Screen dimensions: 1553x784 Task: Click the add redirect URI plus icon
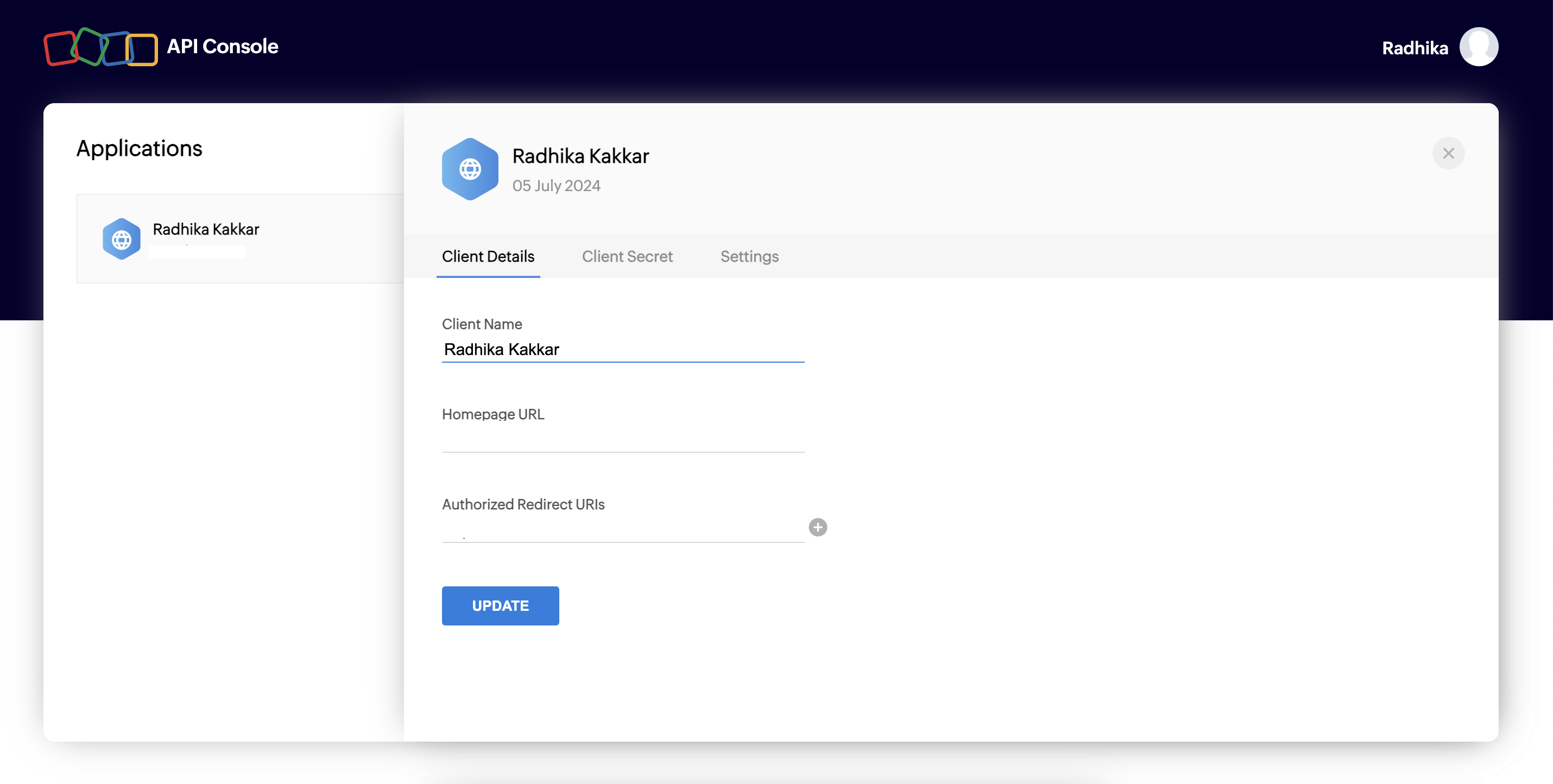[817, 527]
